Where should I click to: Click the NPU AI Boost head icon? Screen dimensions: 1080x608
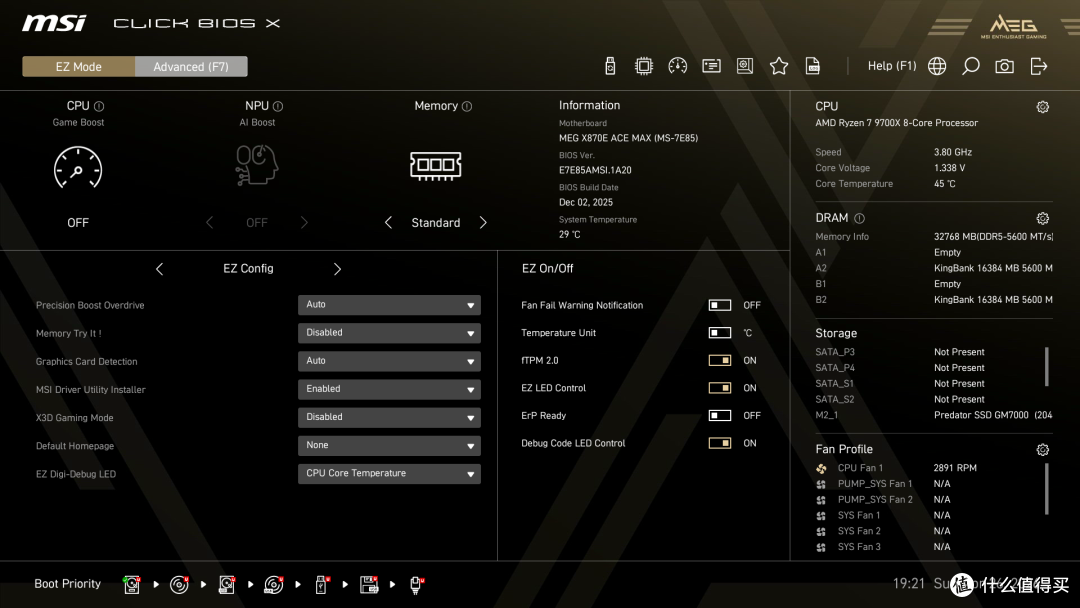pos(257,165)
